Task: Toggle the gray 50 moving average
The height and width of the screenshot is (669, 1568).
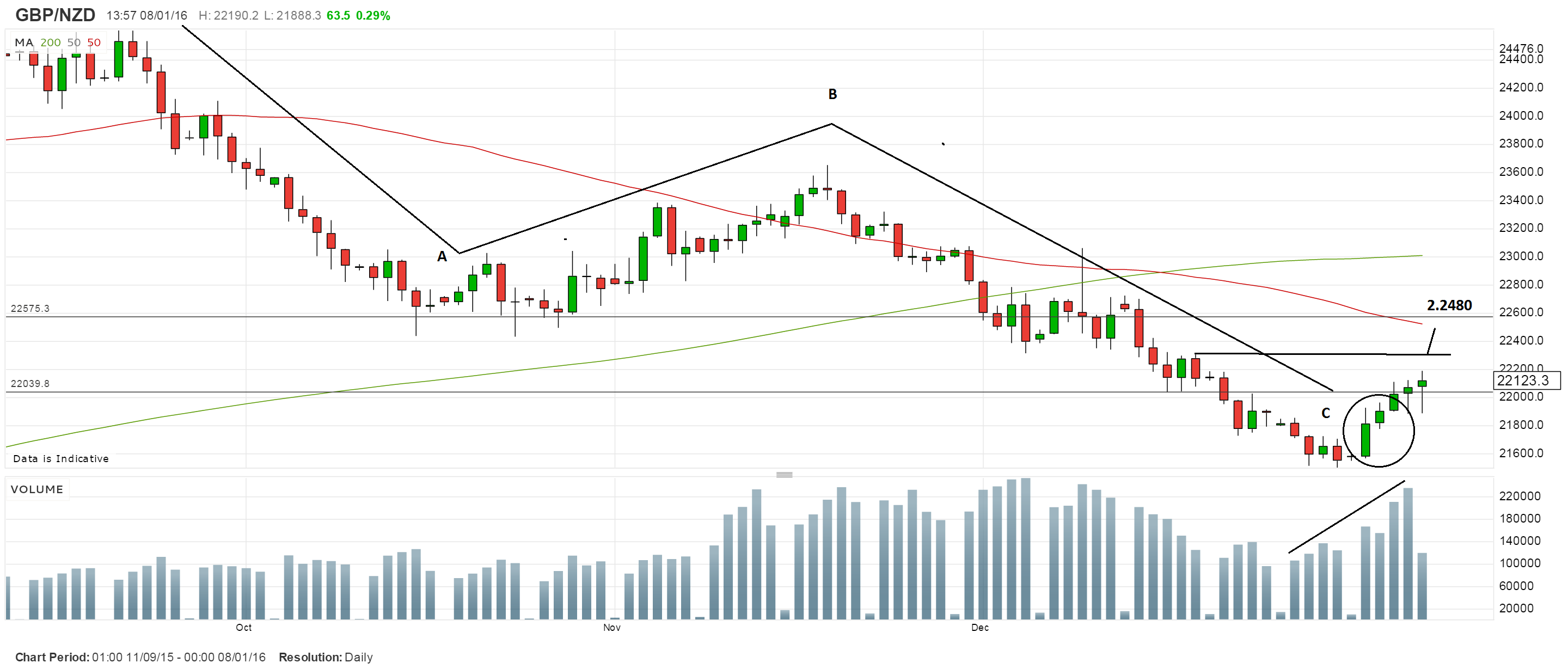Action: [x=73, y=42]
